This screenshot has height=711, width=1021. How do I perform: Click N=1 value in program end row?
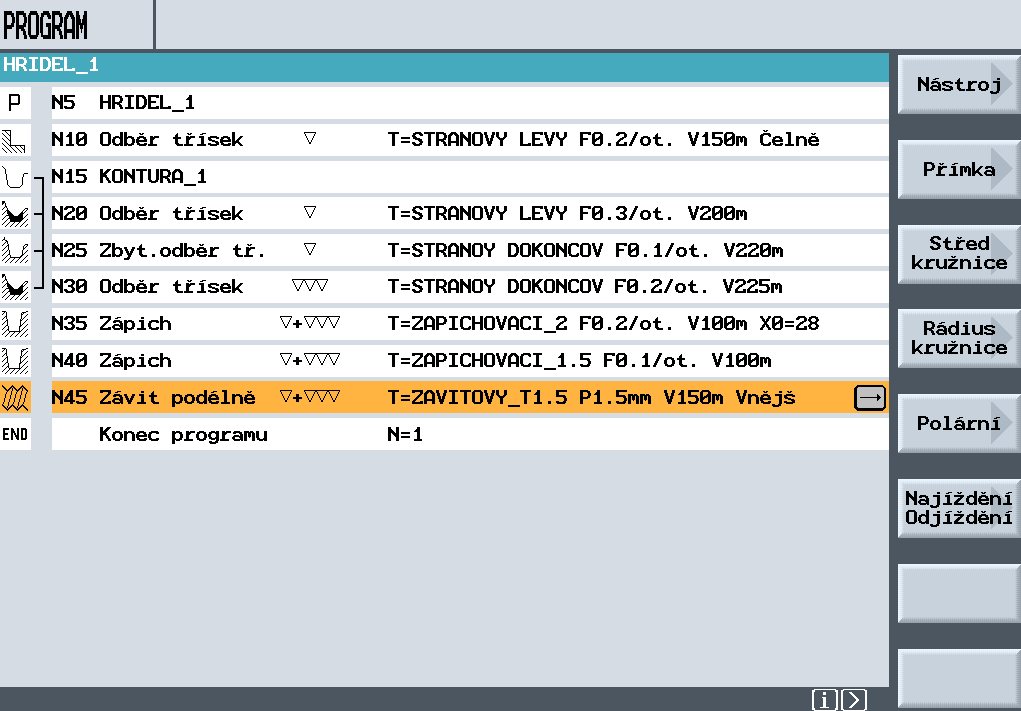pos(405,434)
